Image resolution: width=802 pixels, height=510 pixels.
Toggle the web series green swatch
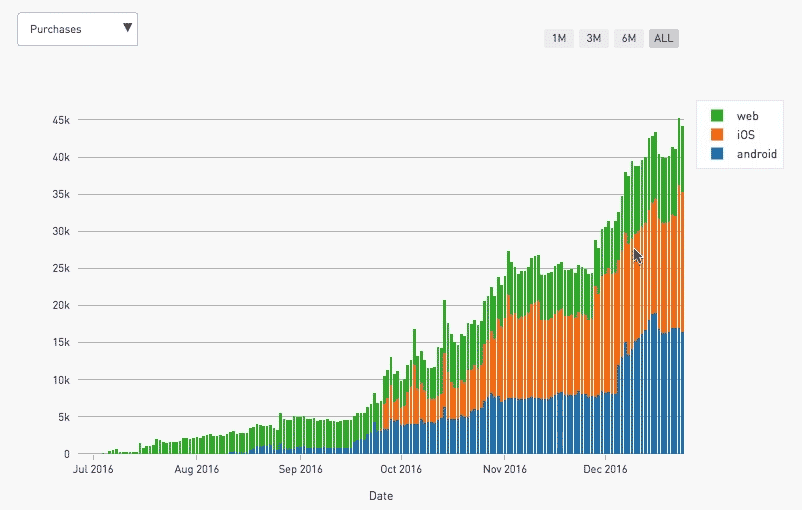tap(717, 116)
